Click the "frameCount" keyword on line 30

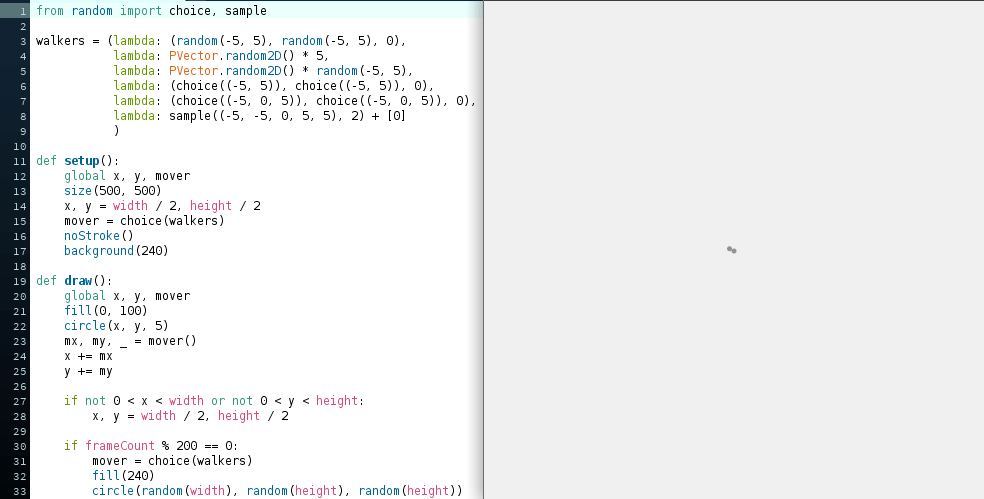[x=120, y=446]
